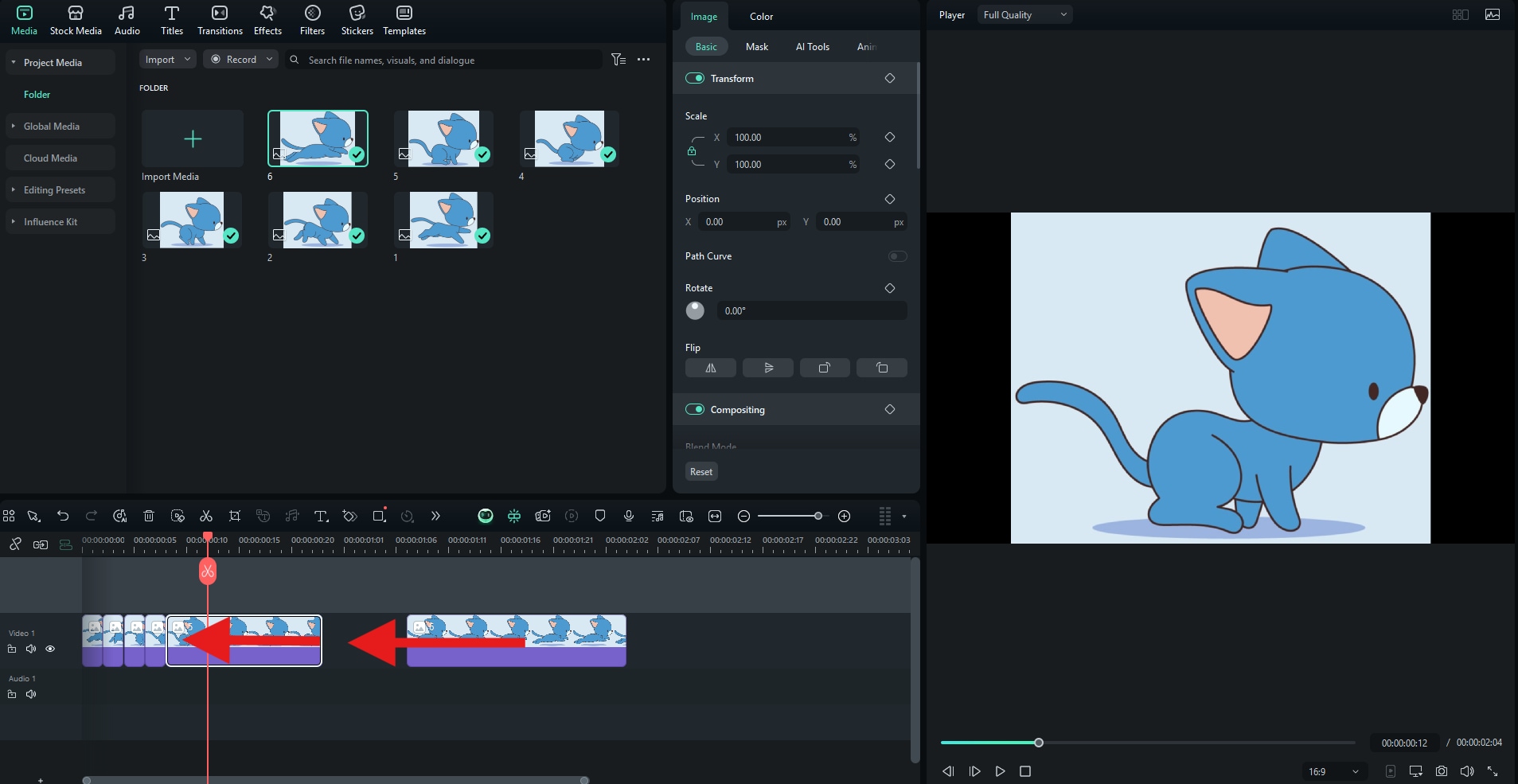This screenshot has height=784, width=1518.
Task: Click the player progress bar handle
Action: [x=1039, y=743]
